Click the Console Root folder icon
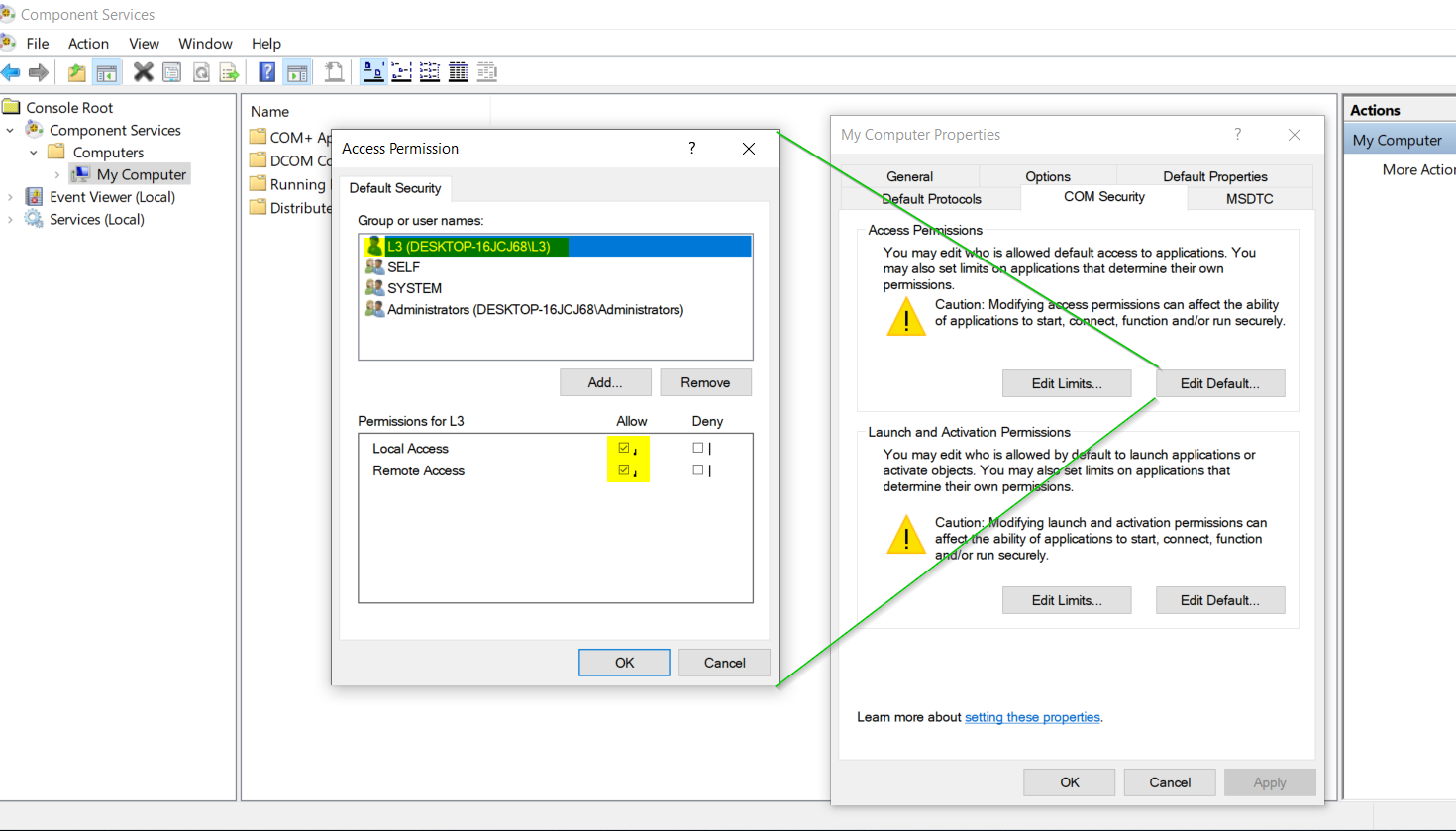 point(12,107)
